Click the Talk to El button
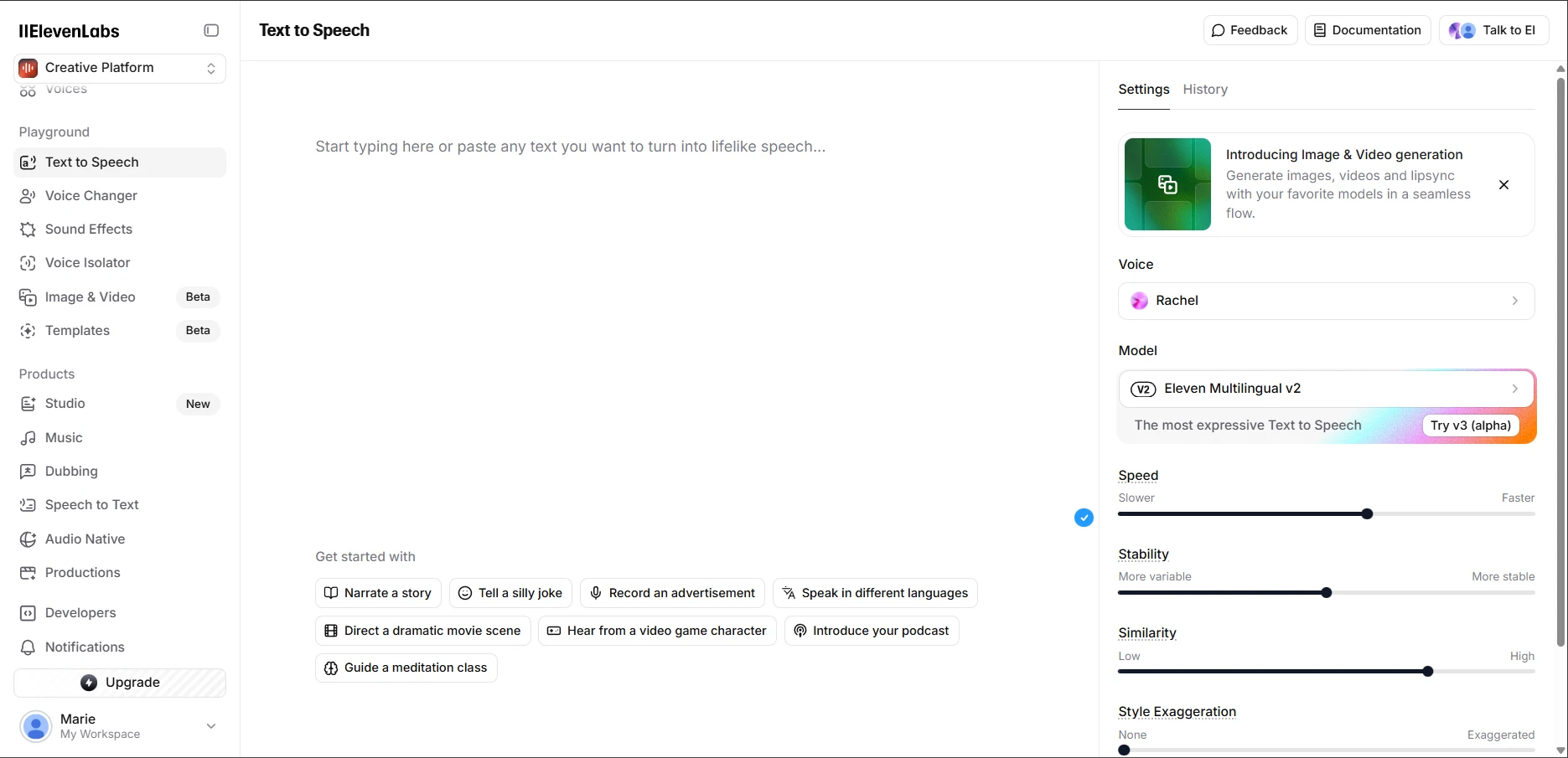 (1493, 30)
